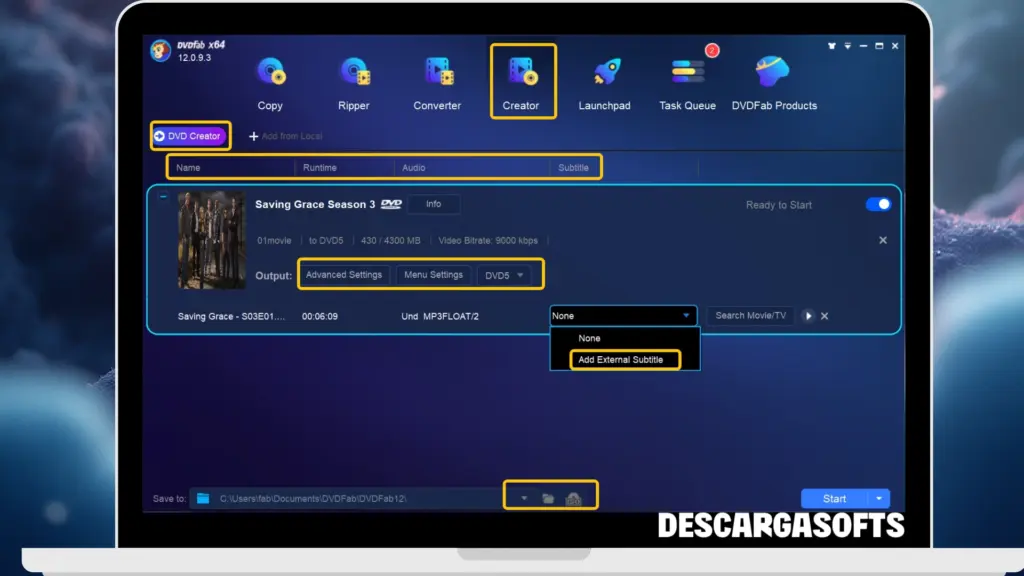The width and height of the screenshot is (1024, 576).
Task: Select Add External Subtitle
Action: coord(625,359)
